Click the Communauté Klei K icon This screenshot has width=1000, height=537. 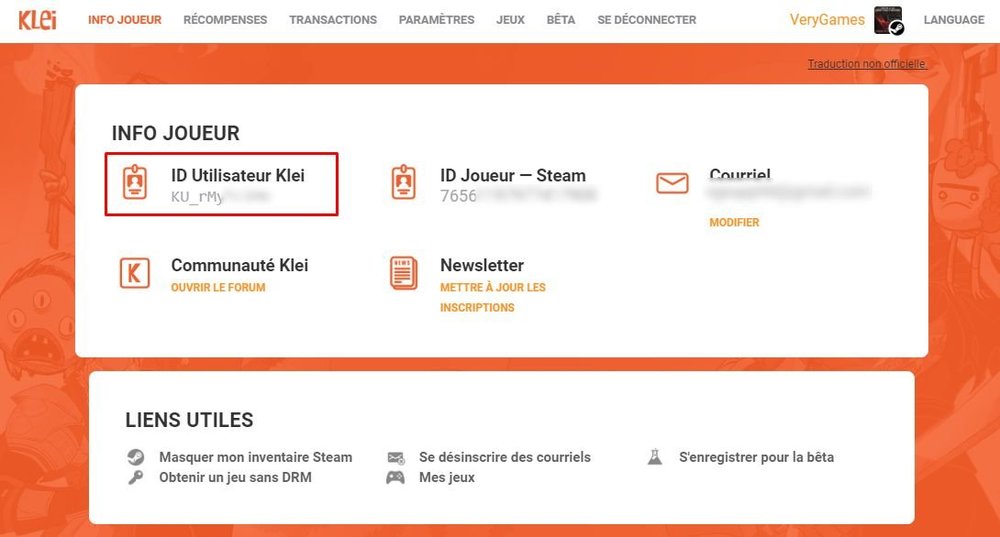click(135, 273)
